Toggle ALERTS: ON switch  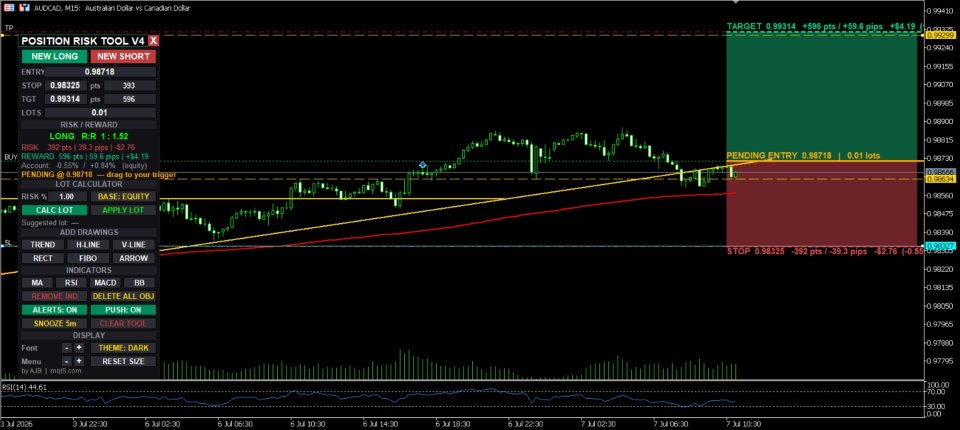54,310
